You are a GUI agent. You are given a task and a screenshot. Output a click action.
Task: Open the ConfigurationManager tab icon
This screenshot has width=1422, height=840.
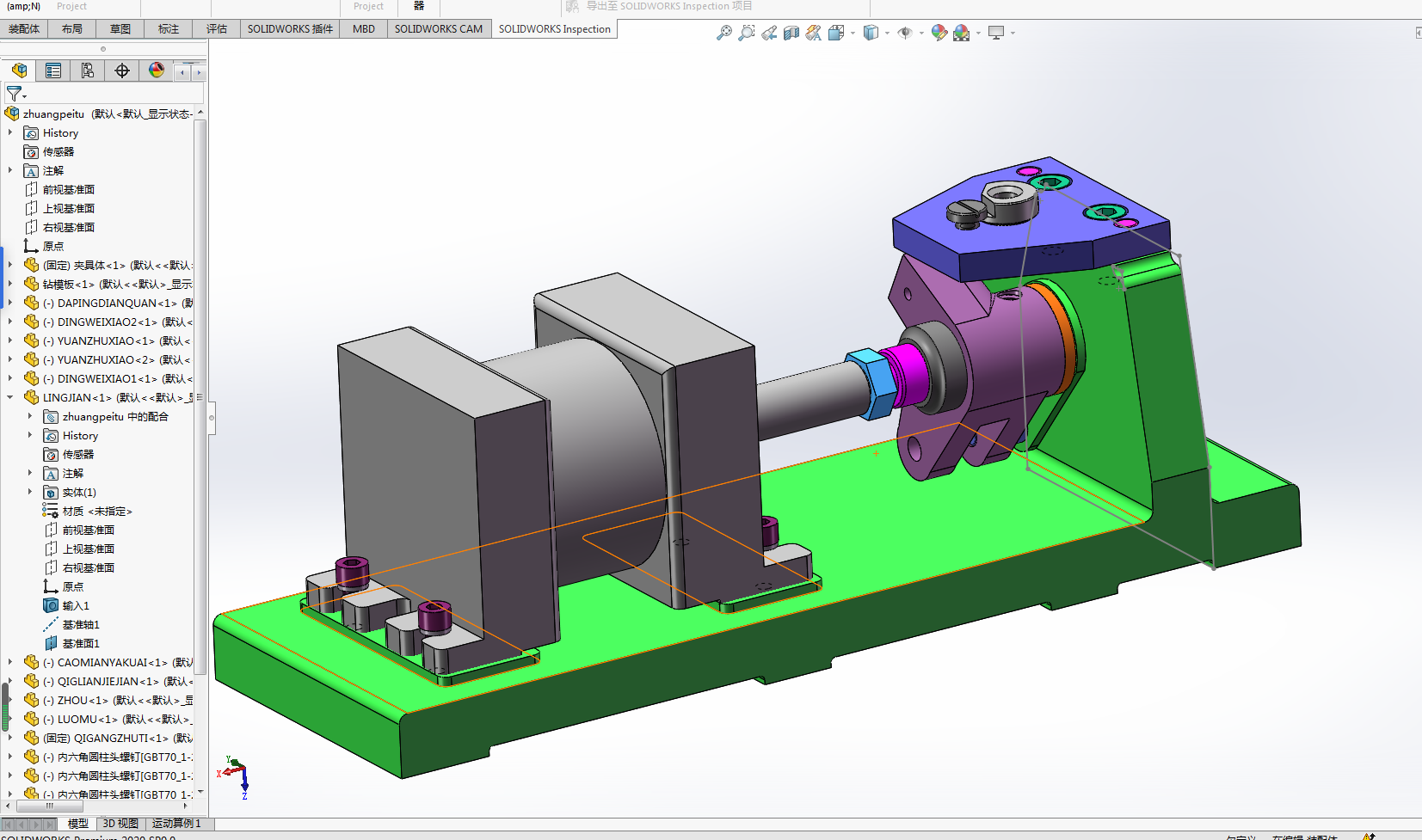(x=88, y=71)
